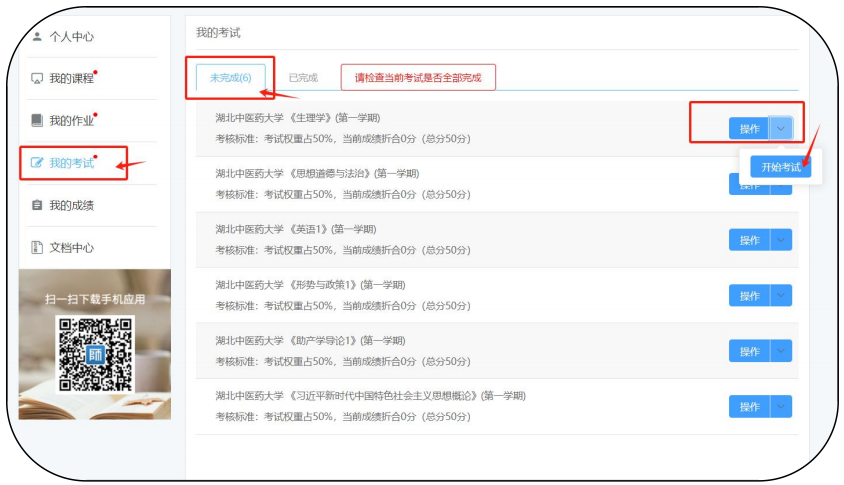Expand dropdown arrow for 英语1 exam

tap(782, 240)
